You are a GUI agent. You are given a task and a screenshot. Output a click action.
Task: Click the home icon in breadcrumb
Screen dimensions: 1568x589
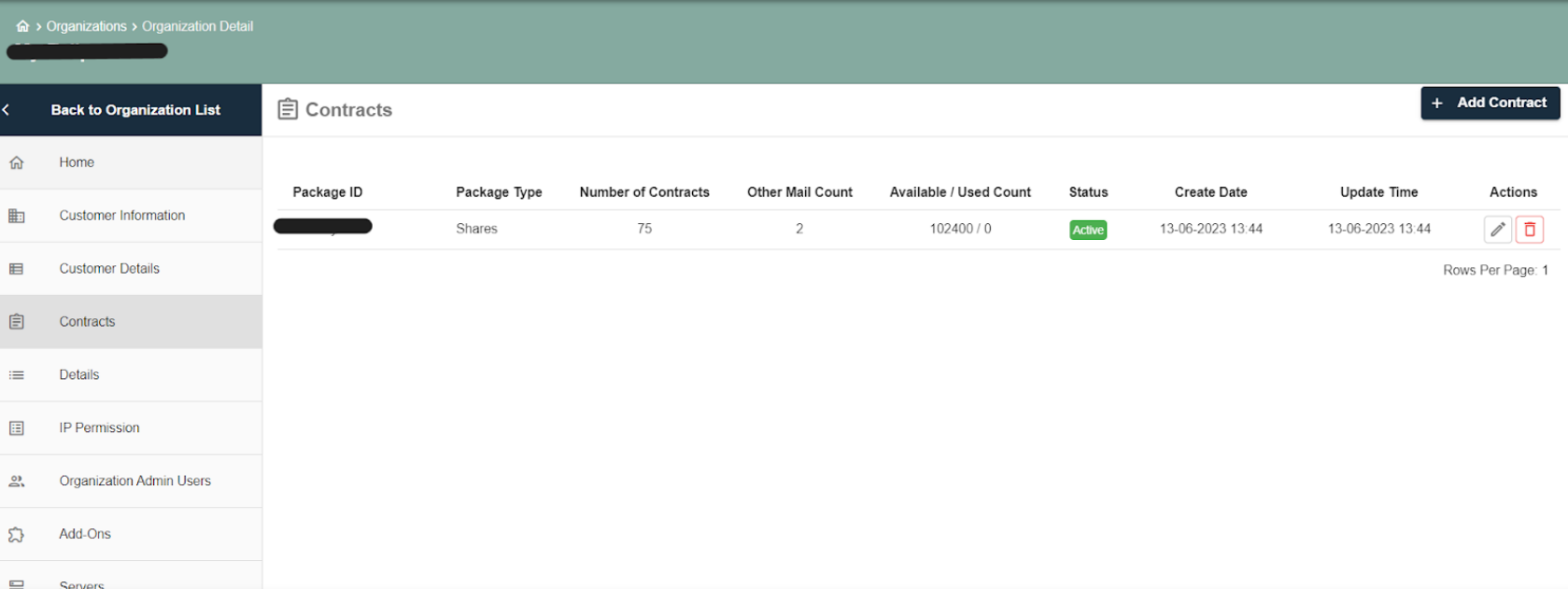click(22, 26)
